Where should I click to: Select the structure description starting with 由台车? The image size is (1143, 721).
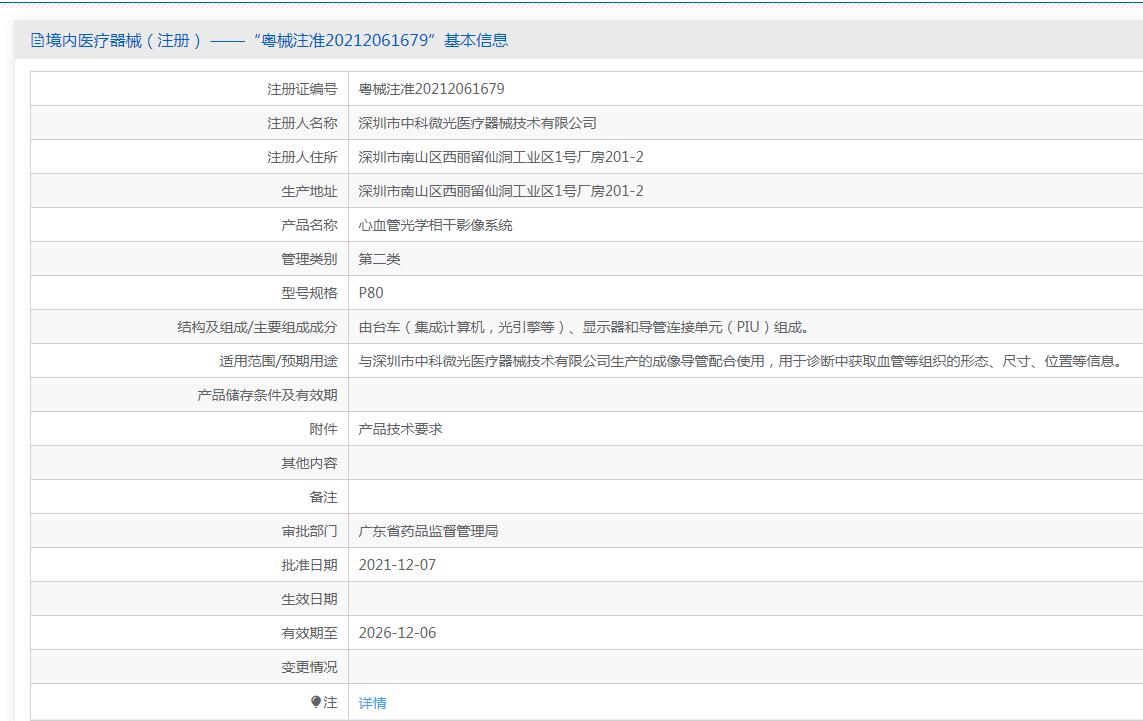point(585,327)
